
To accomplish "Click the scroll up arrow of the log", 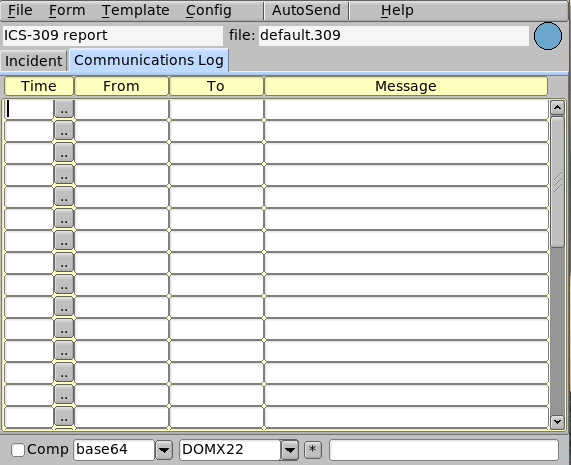I will (557, 107).
